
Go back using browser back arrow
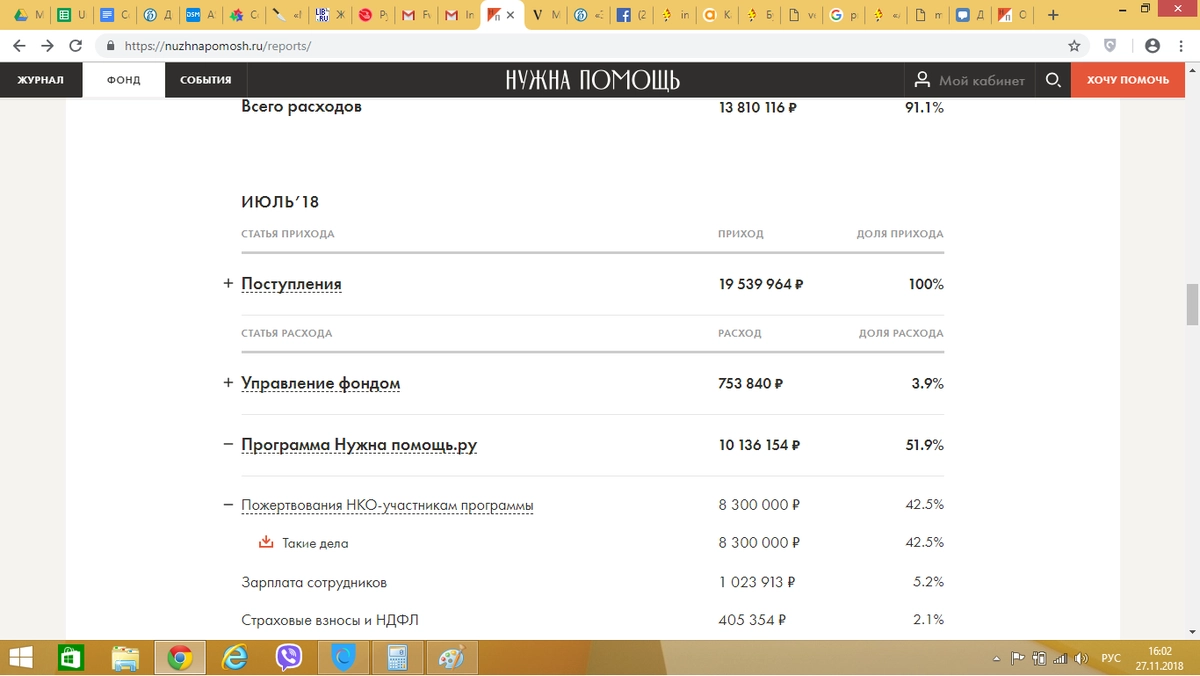19,46
